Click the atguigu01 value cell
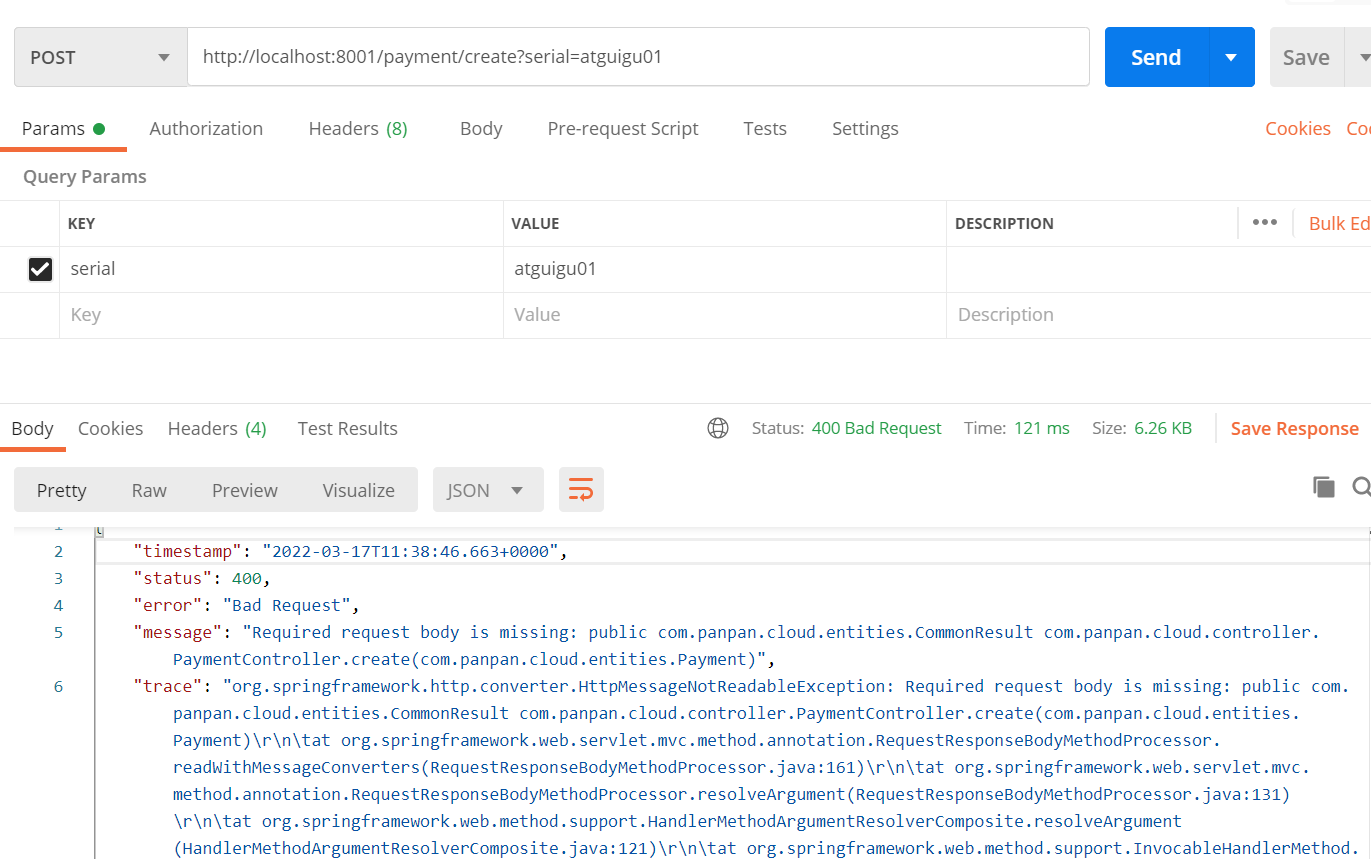The height and width of the screenshot is (859, 1371). pyautogui.click(x=725, y=269)
